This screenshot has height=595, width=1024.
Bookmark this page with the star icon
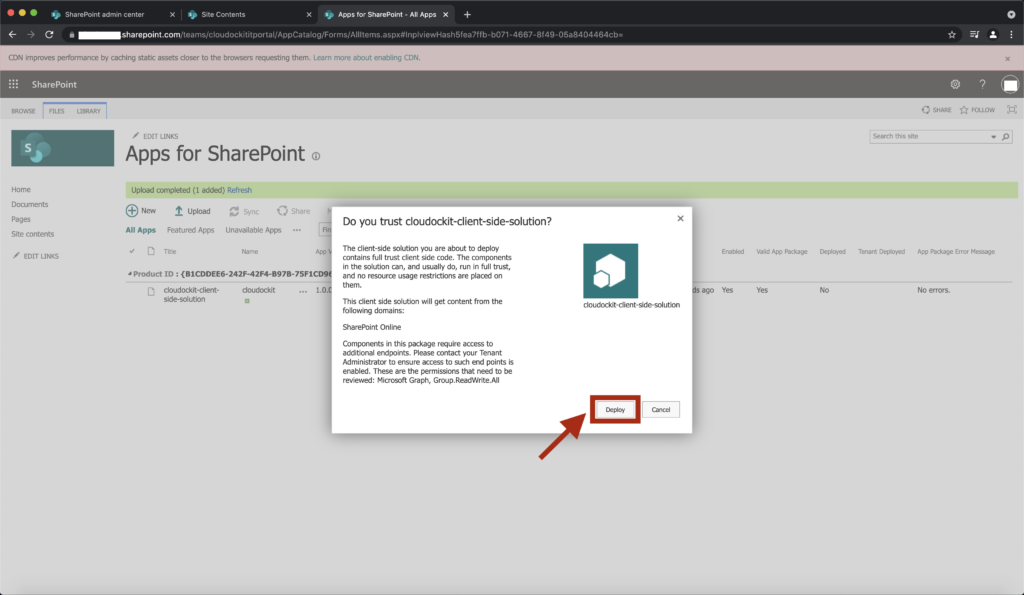tap(952, 35)
